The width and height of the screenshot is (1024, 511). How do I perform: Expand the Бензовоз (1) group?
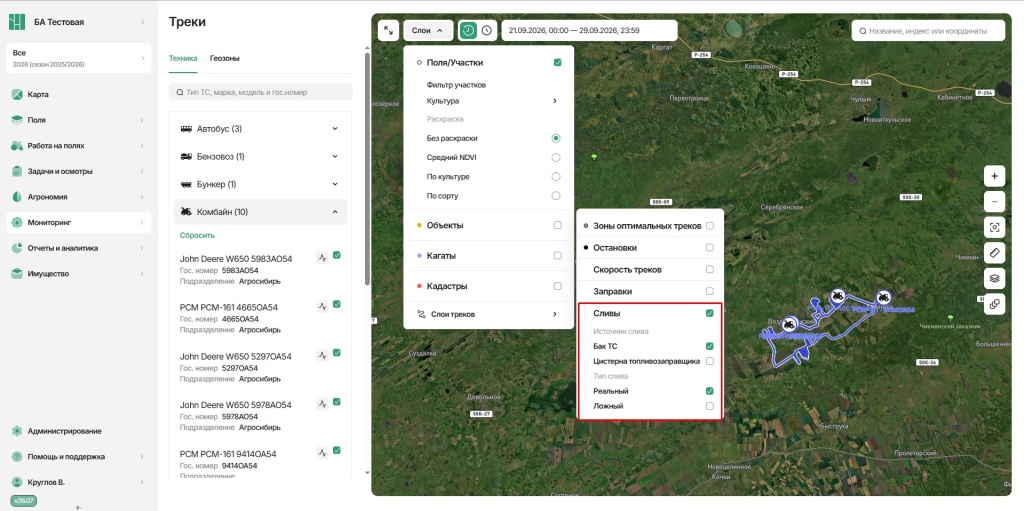coord(260,157)
